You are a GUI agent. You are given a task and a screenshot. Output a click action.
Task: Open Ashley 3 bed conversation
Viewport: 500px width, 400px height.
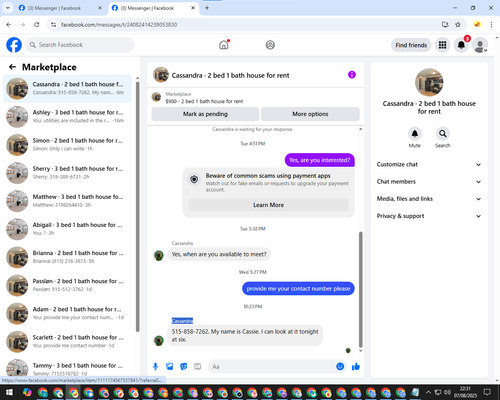(67, 116)
